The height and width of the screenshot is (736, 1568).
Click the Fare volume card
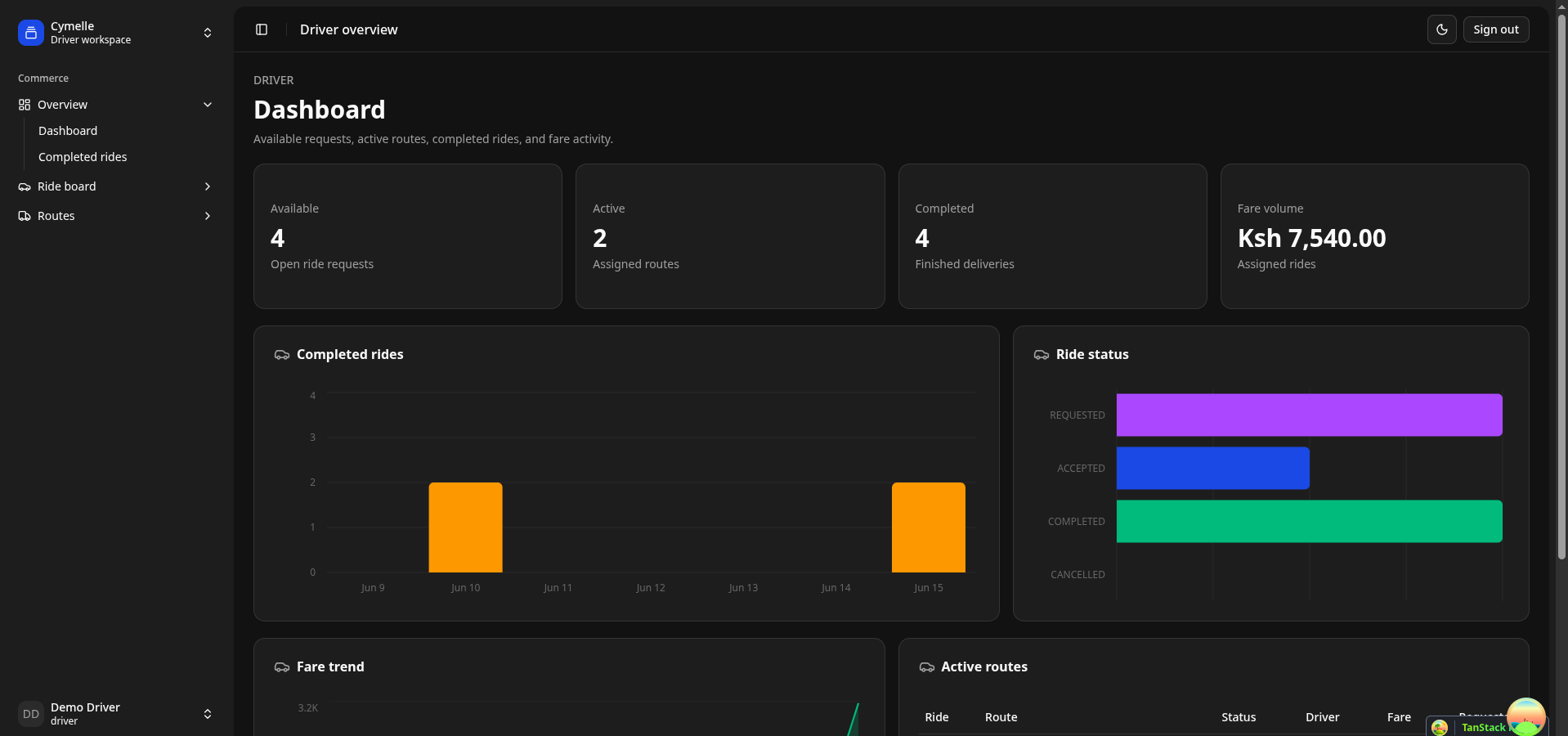(1375, 236)
